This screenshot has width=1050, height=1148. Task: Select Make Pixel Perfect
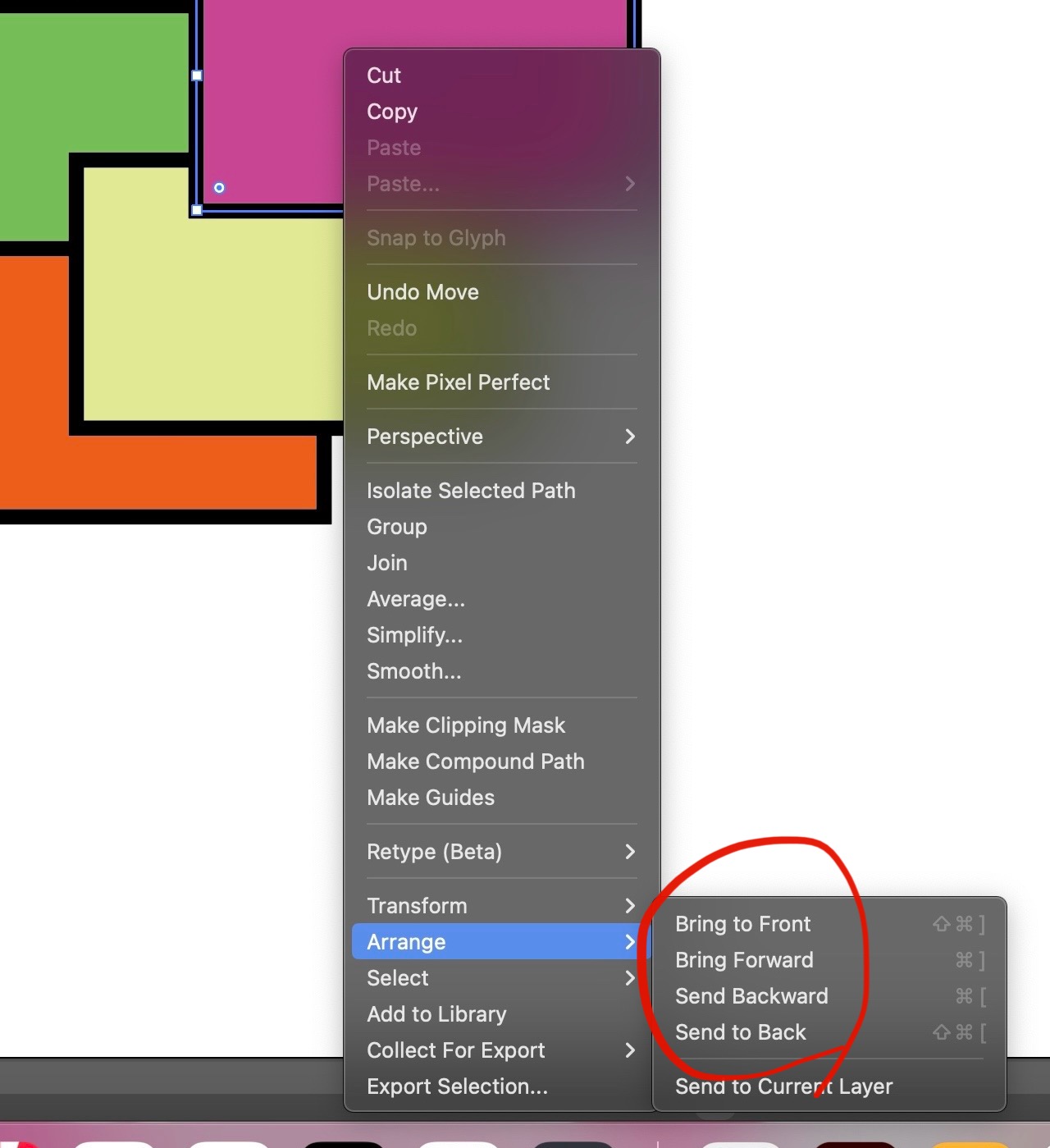coord(502,382)
